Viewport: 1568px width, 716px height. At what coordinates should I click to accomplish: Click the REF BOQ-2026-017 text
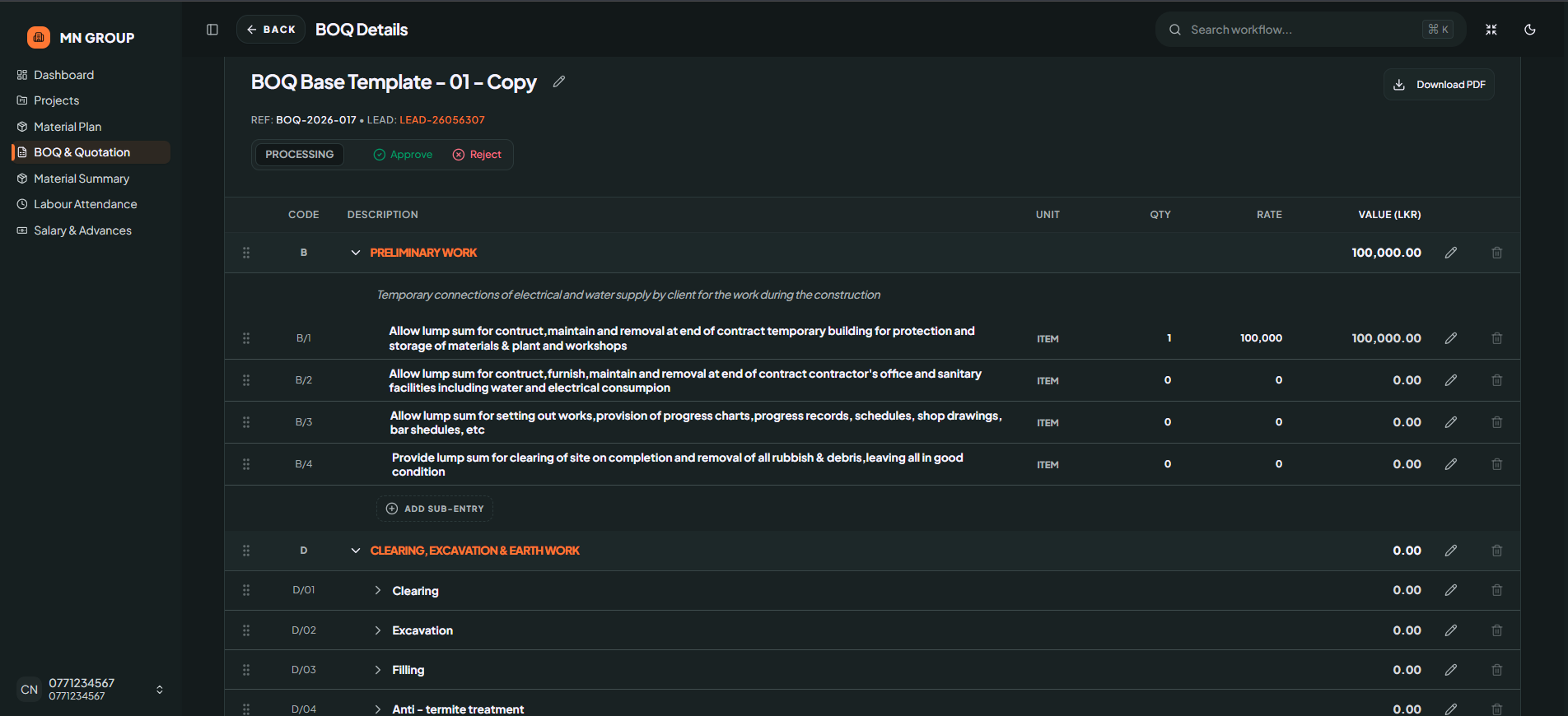[304, 120]
